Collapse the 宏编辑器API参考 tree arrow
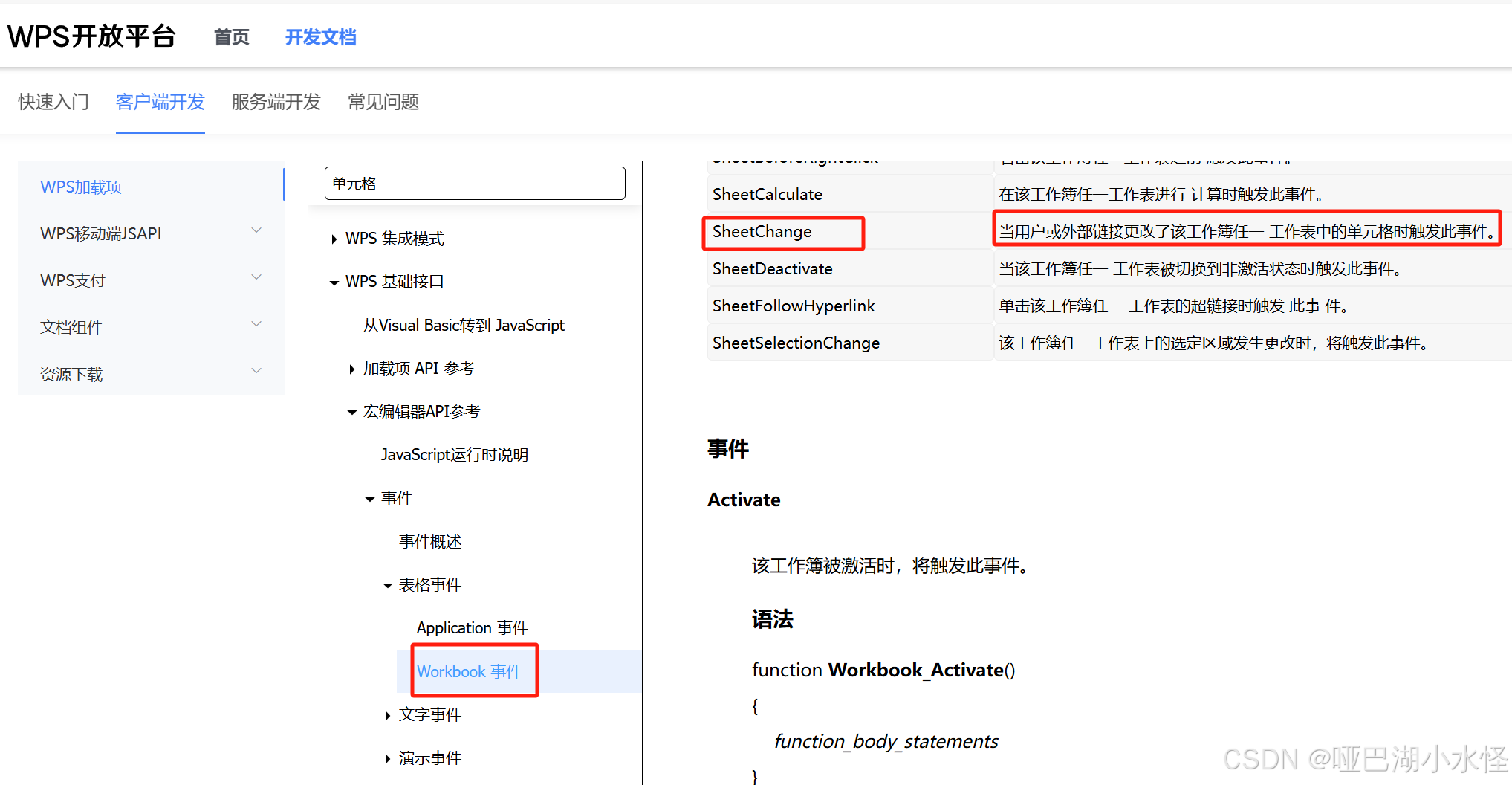 click(x=352, y=413)
